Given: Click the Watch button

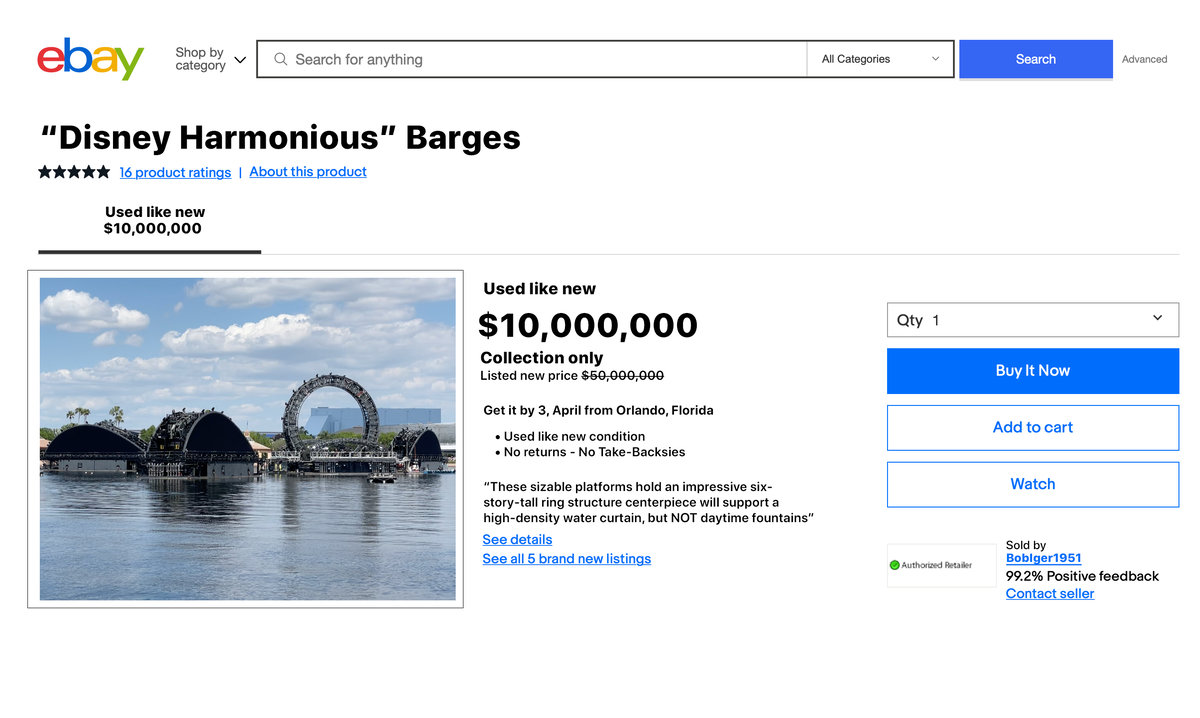Looking at the screenshot, I should tap(1032, 484).
